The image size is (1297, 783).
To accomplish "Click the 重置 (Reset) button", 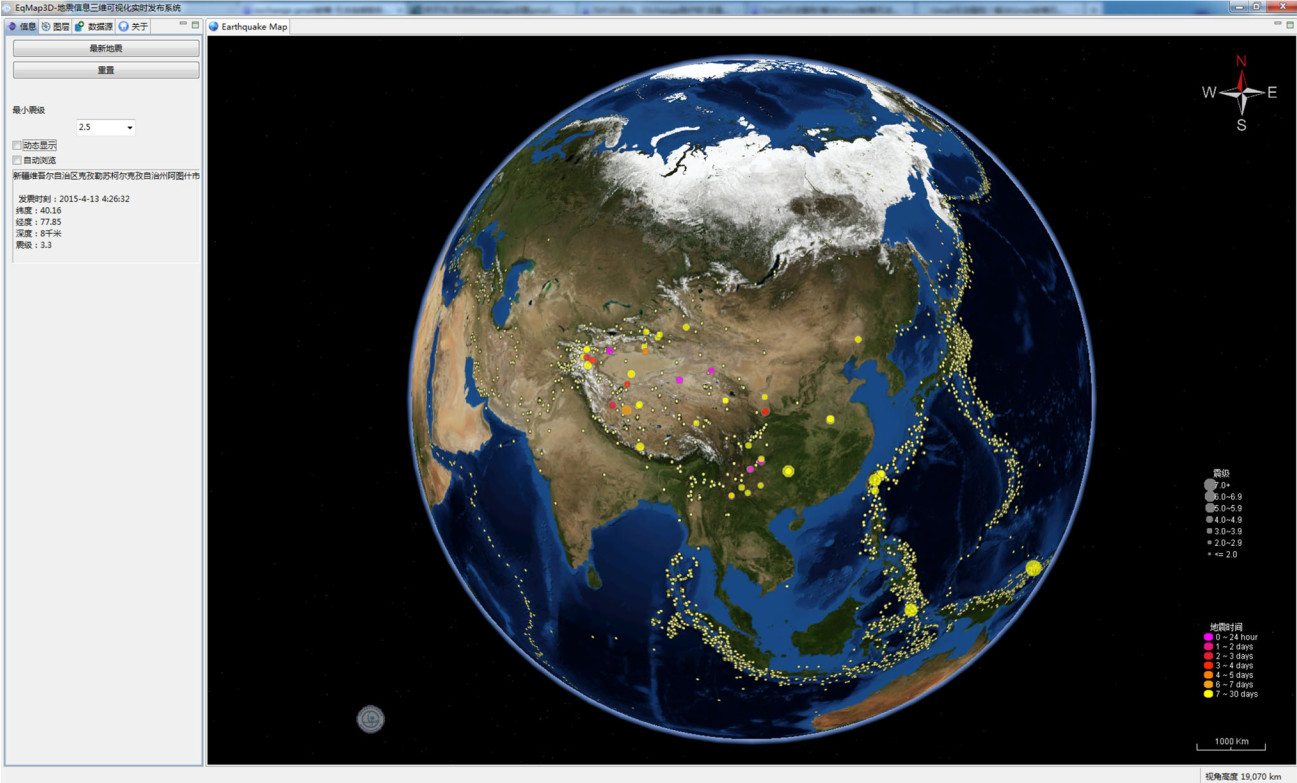I will (x=104, y=69).
